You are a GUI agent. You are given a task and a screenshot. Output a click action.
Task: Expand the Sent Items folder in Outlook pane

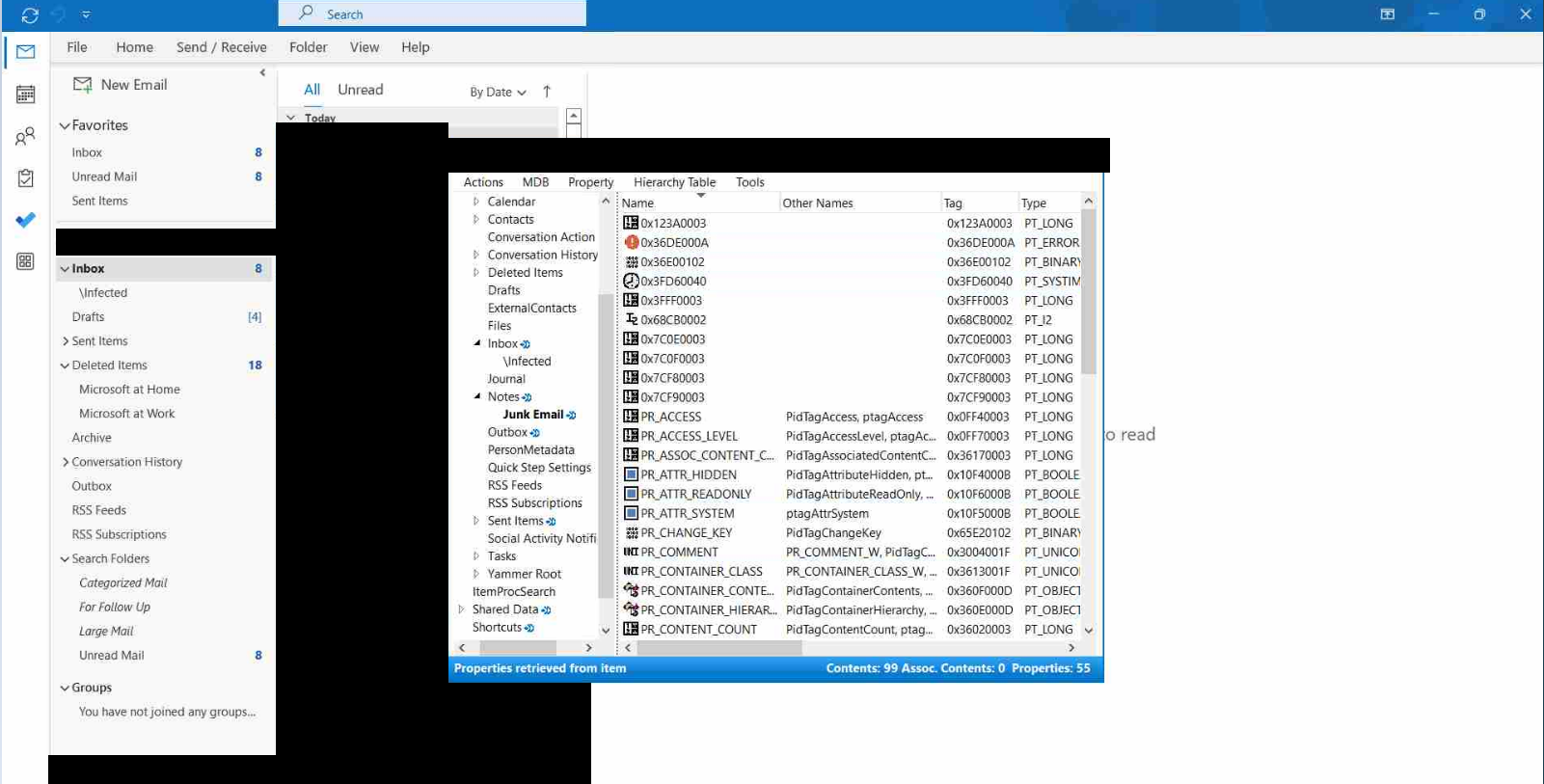click(65, 341)
